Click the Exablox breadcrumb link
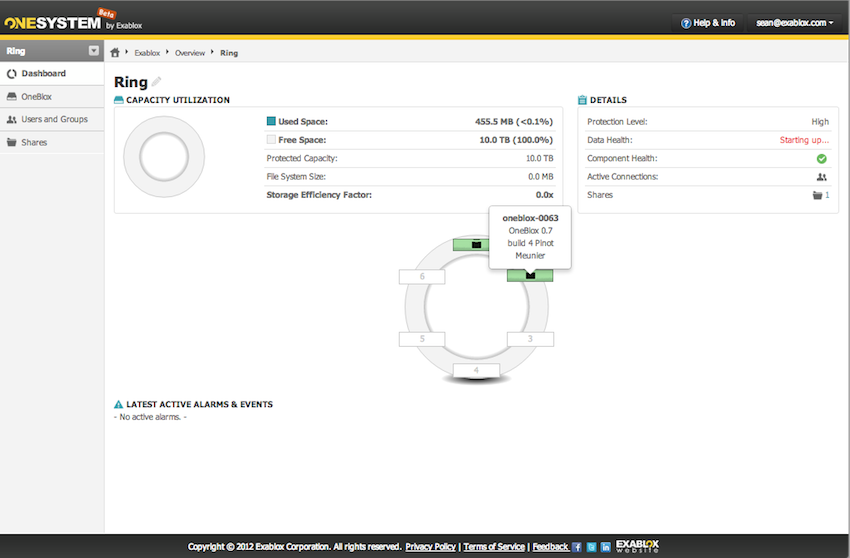850x558 pixels. coord(147,53)
